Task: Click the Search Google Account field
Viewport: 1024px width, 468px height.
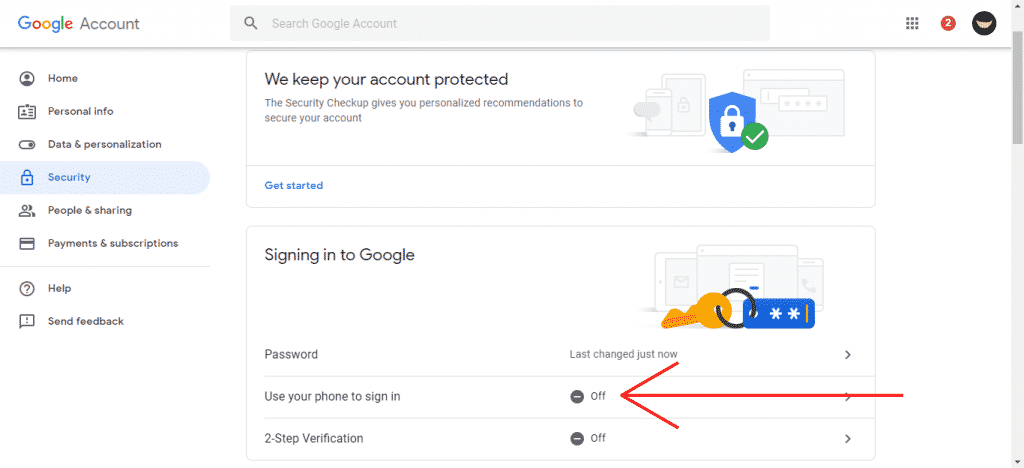Action: (x=500, y=23)
